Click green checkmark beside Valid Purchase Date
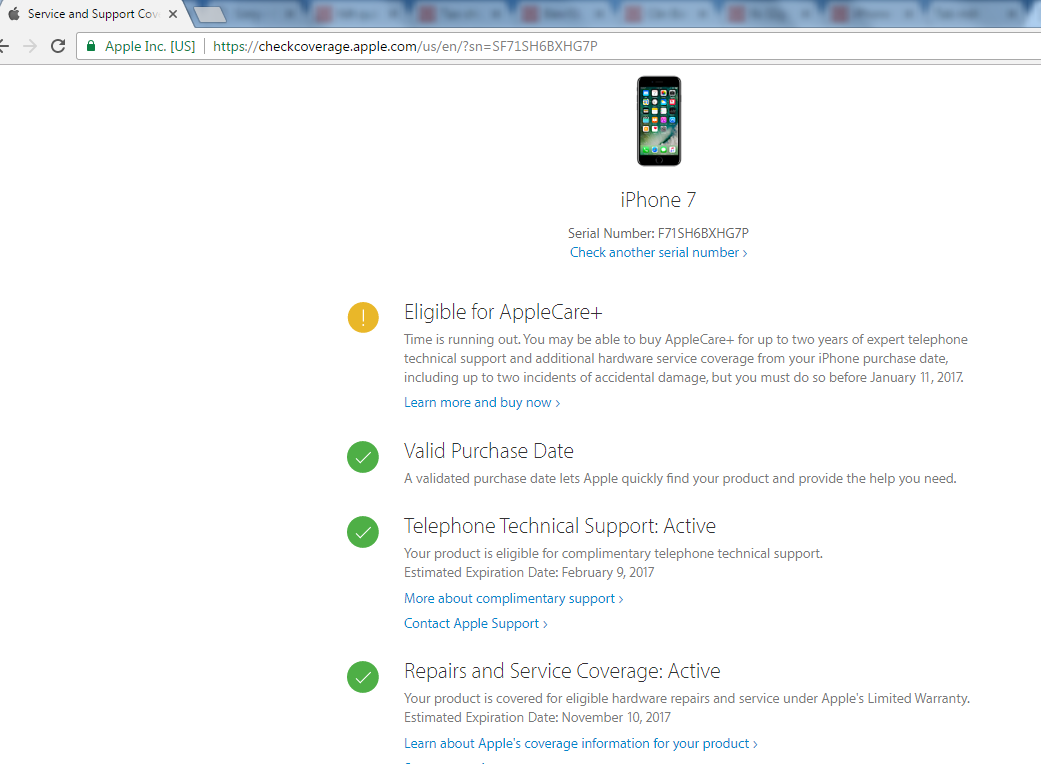 click(x=363, y=457)
